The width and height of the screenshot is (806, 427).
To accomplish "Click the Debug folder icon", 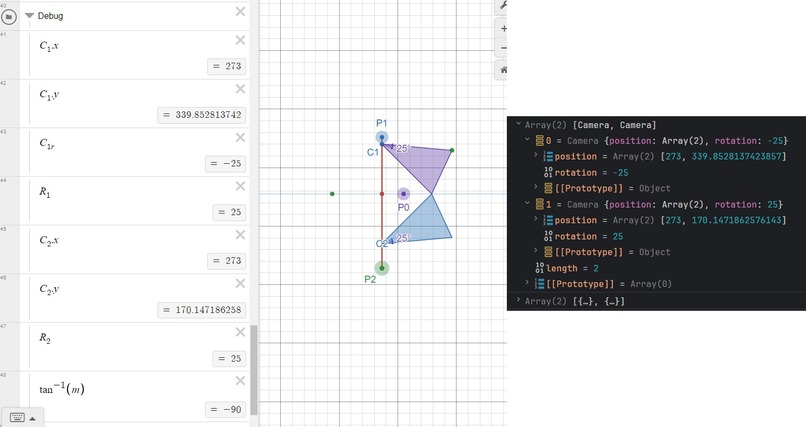I will coord(8,16).
